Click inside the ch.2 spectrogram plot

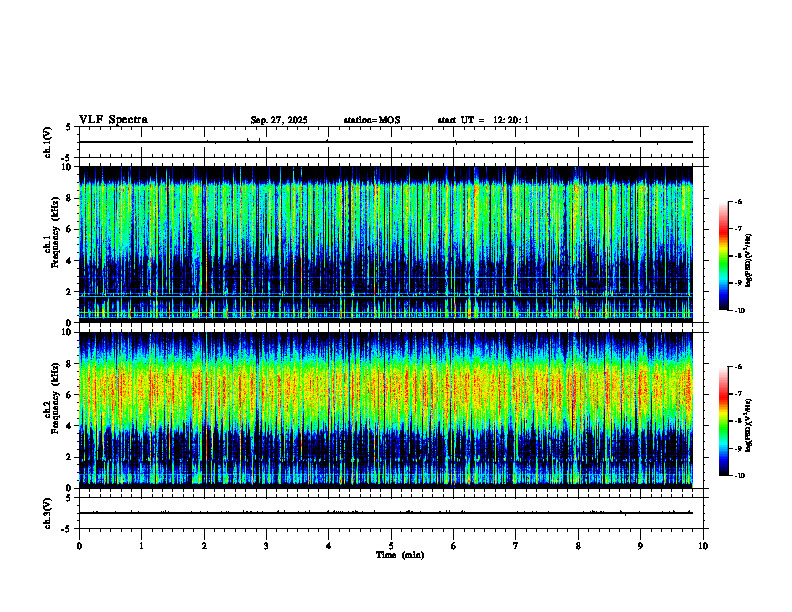pyautogui.click(x=386, y=410)
